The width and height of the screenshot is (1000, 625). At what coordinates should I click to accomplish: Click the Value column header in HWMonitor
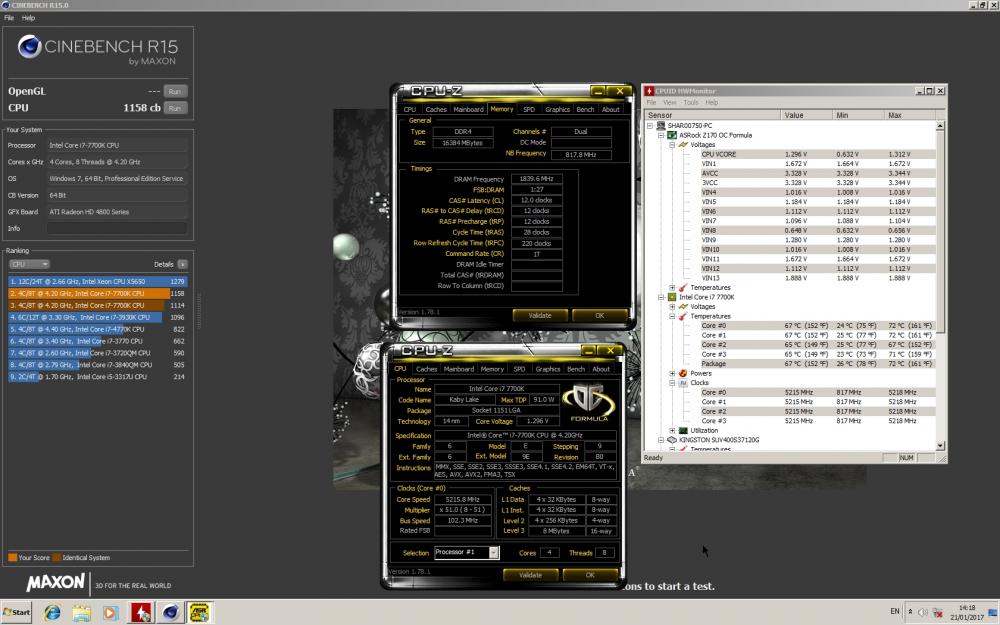(806, 115)
